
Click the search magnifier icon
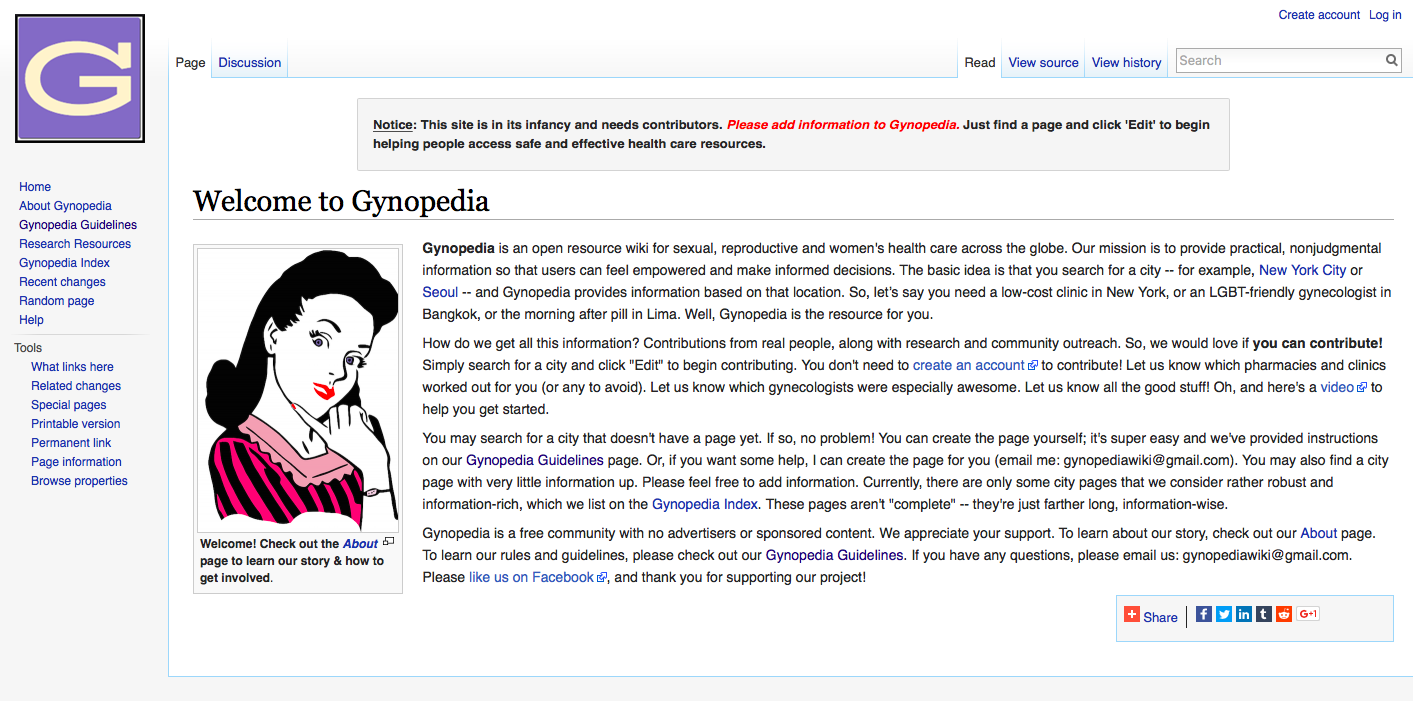click(1391, 60)
